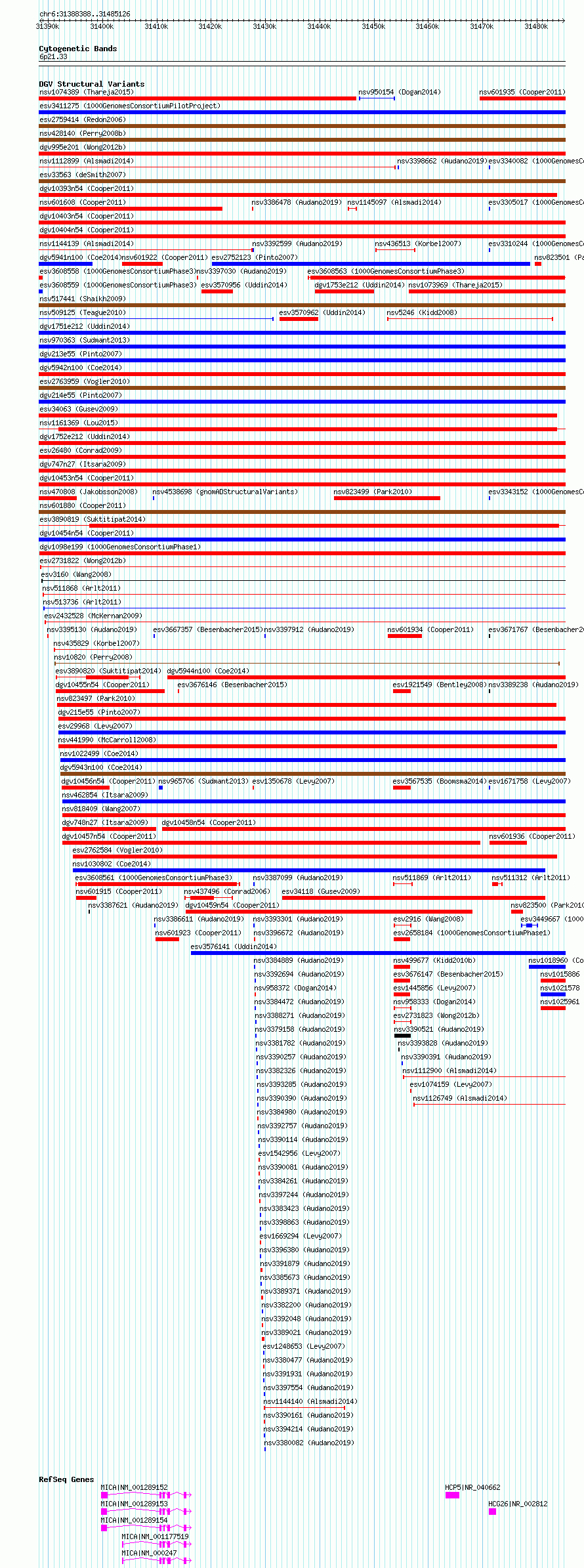
Task: Select esv3411275 (1000GenomesConsortiumPilotProject) label
Action: click(130, 106)
